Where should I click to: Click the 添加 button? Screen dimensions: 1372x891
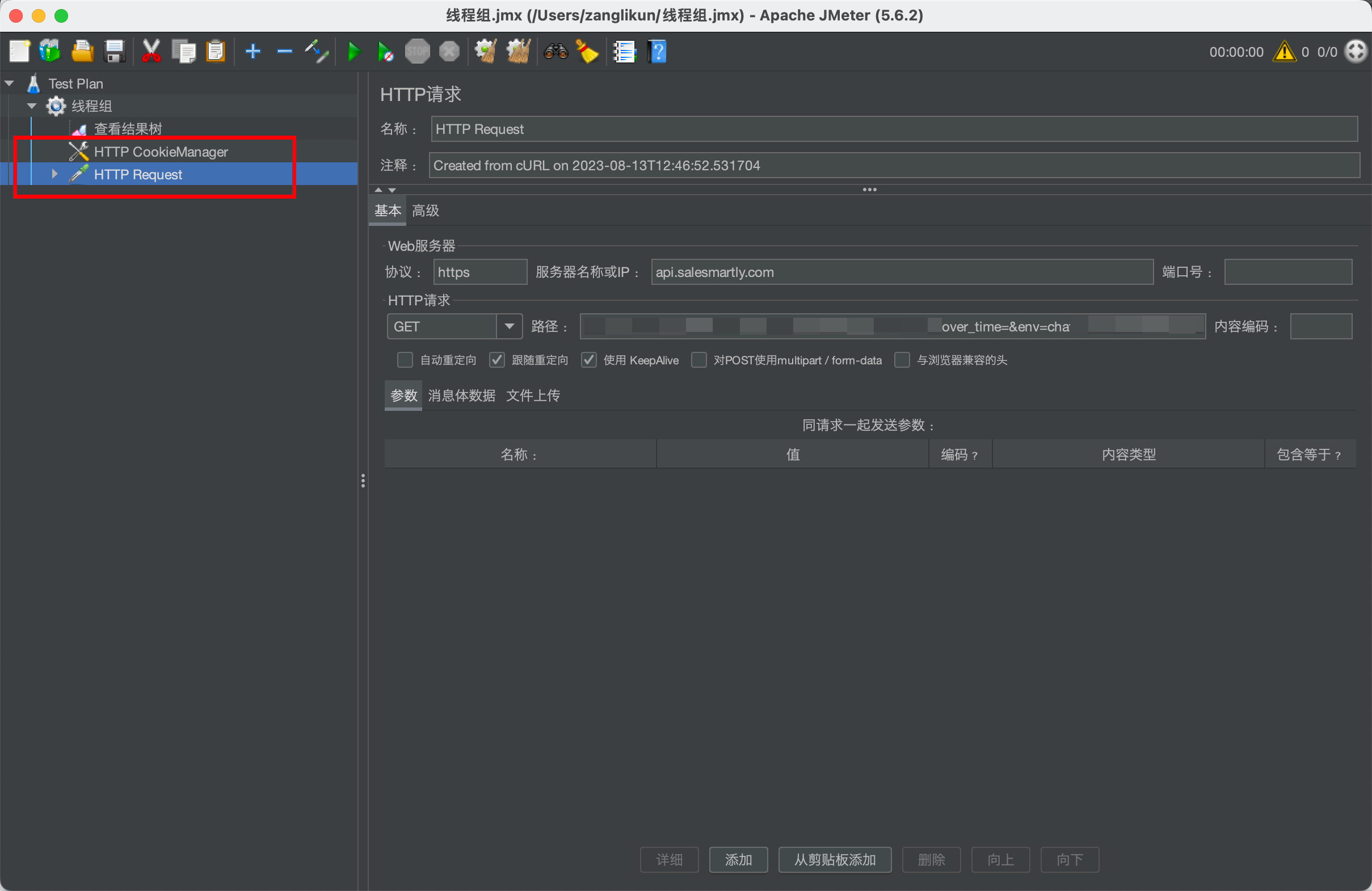coord(738,859)
